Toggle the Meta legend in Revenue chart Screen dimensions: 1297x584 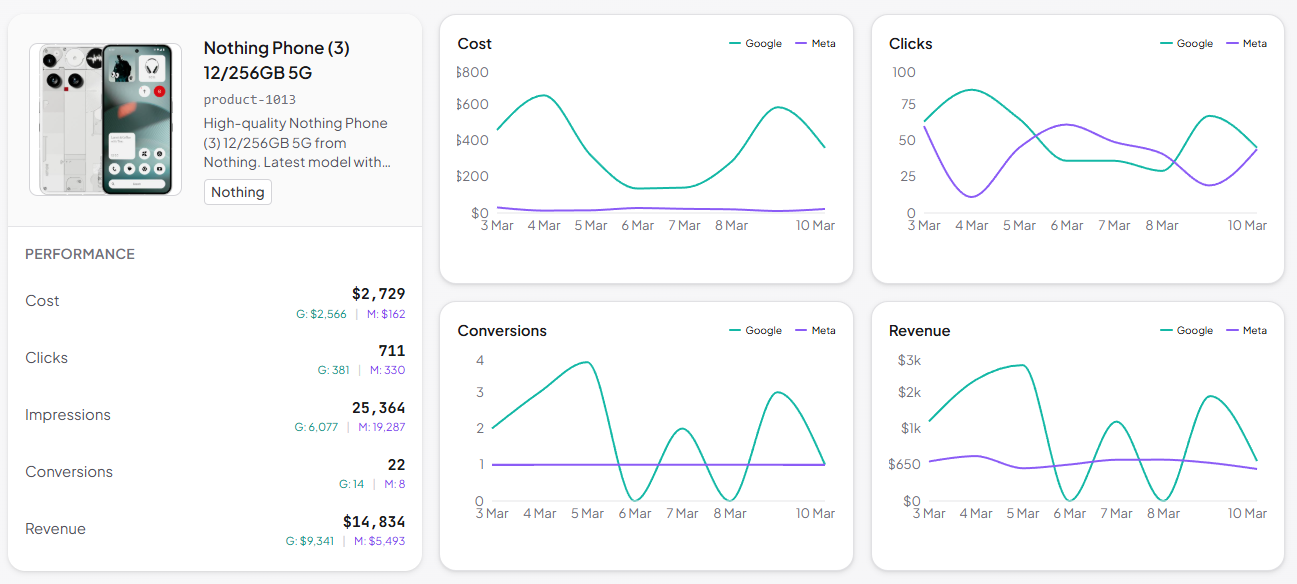click(x=1246, y=330)
